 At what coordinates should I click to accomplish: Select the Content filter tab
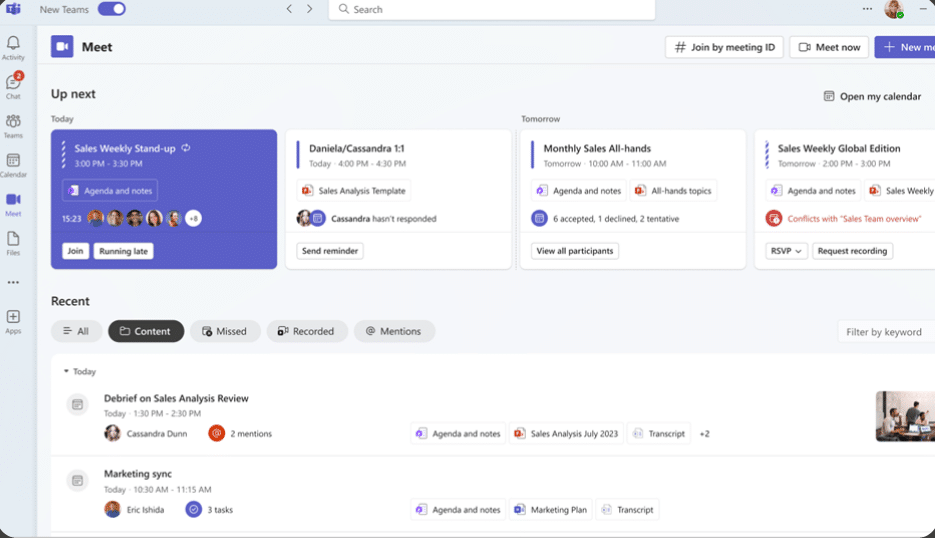tap(146, 331)
